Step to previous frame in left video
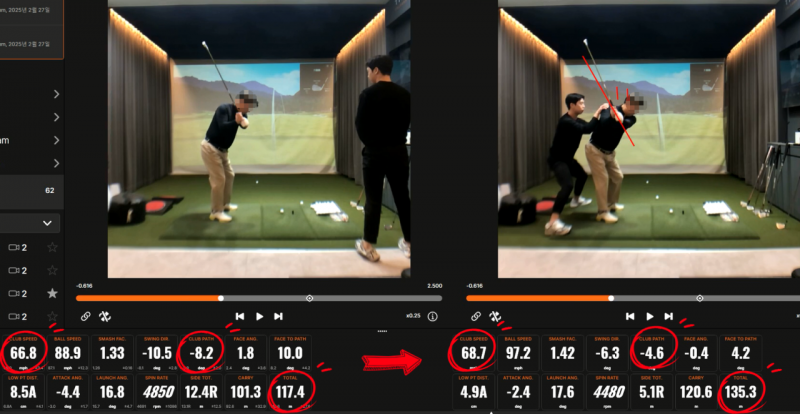 pyautogui.click(x=240, y=316)
